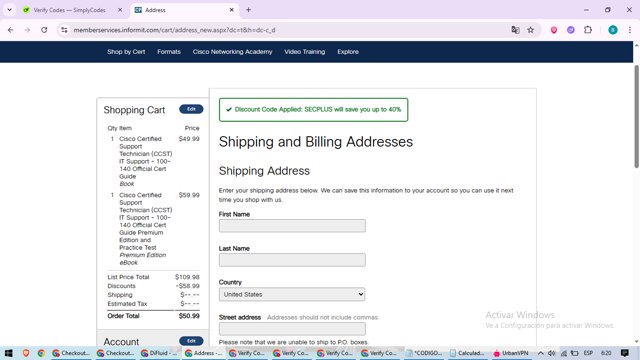Go back using the browser back arrow
This screenshot has width=640, height=360.
[11, 30]
